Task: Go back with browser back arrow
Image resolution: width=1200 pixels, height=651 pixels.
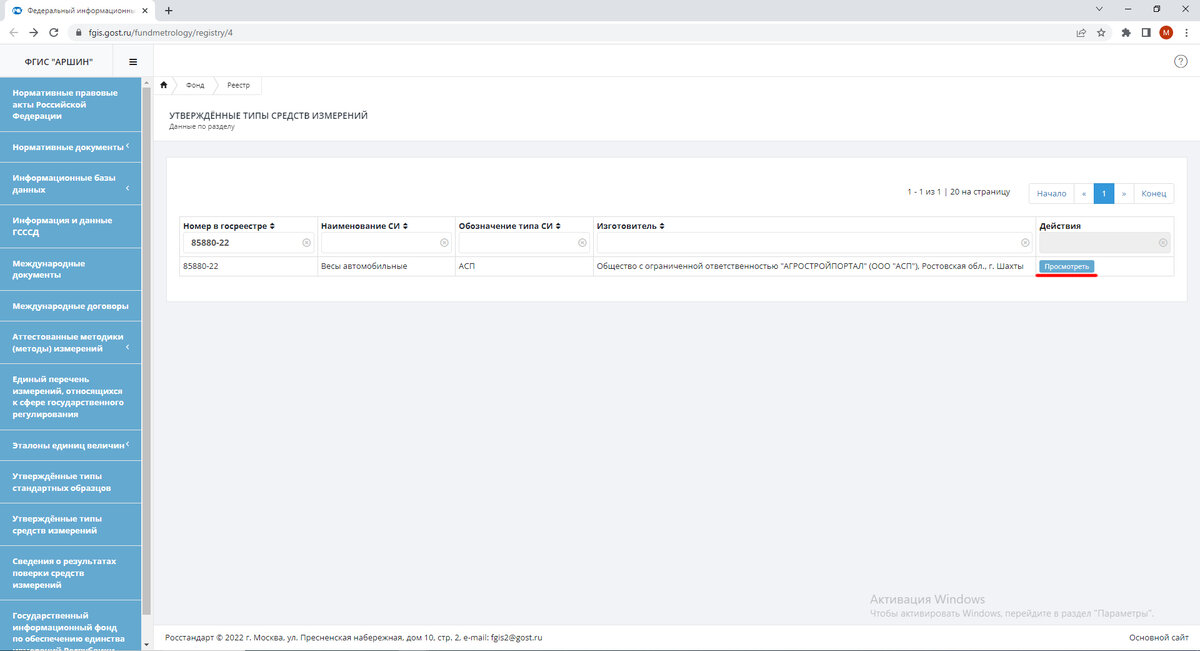Action: 13,32
